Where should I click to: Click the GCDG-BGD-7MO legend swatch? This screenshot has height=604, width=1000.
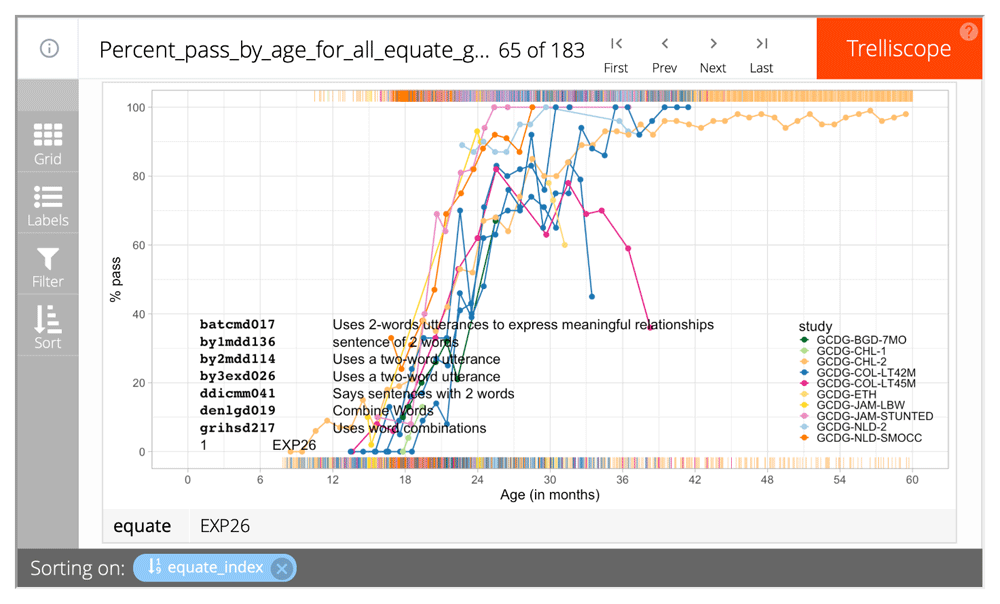coord(806,340)
